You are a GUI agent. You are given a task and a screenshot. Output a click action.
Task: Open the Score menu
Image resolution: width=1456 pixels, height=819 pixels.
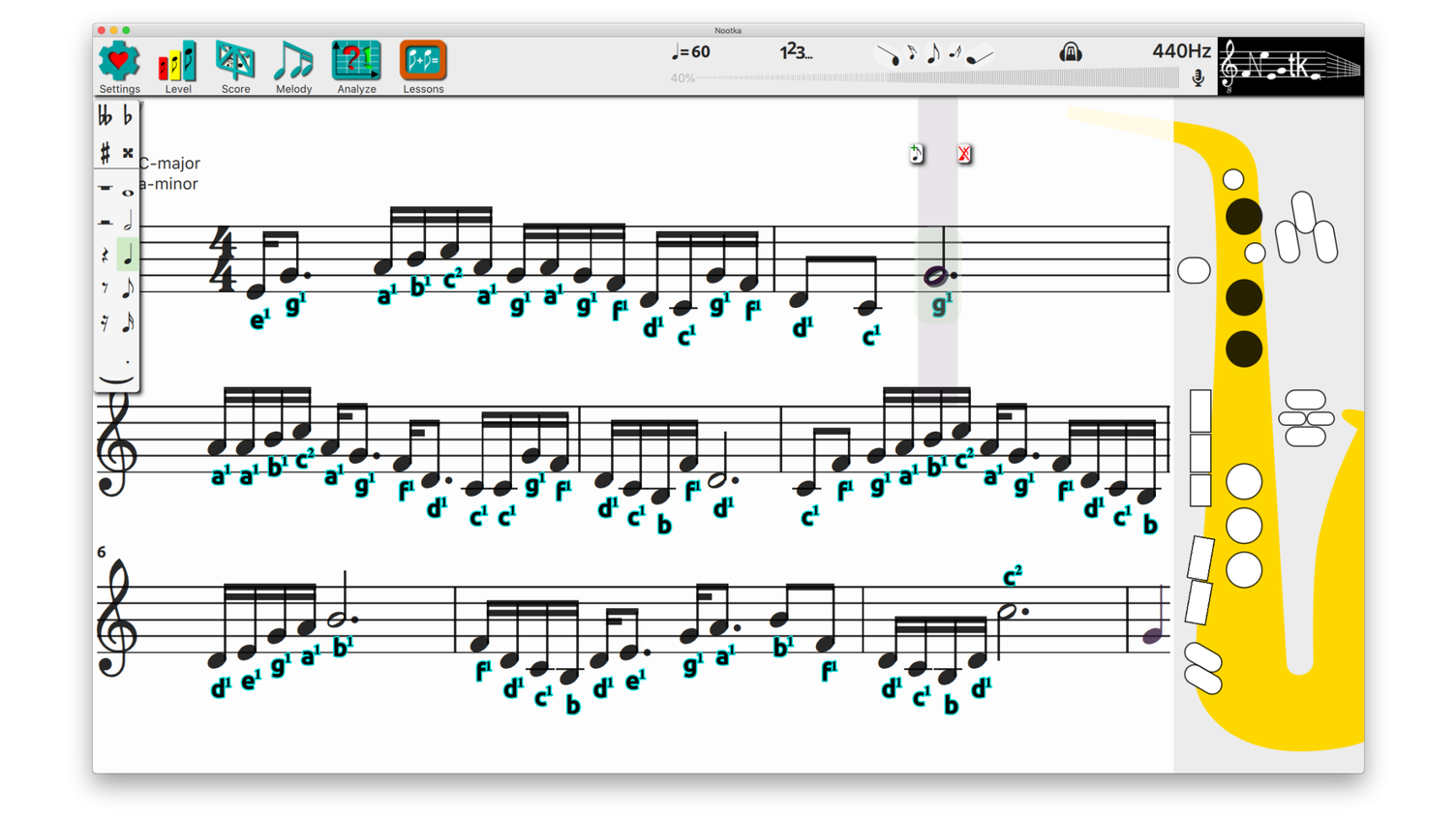pos(235,68)
